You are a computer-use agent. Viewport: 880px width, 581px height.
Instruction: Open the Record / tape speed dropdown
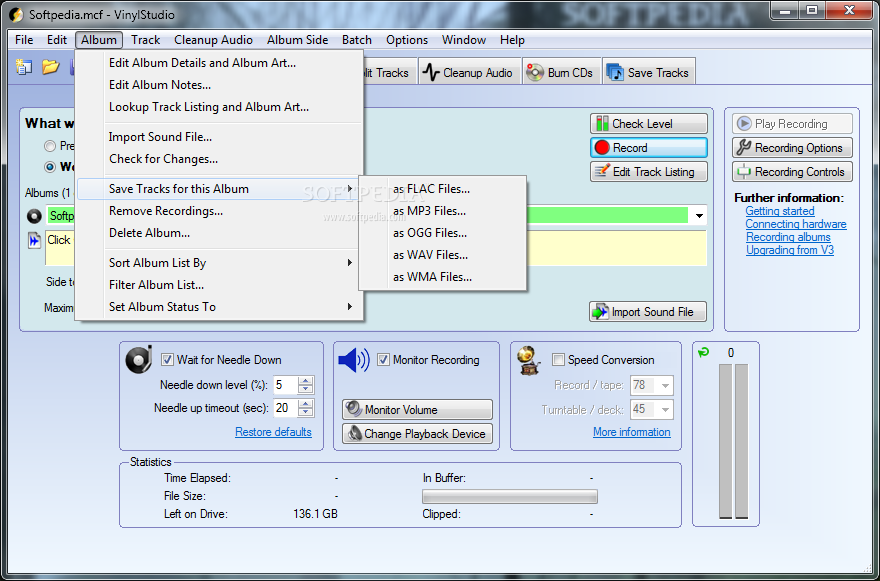(x=665, y=386)
